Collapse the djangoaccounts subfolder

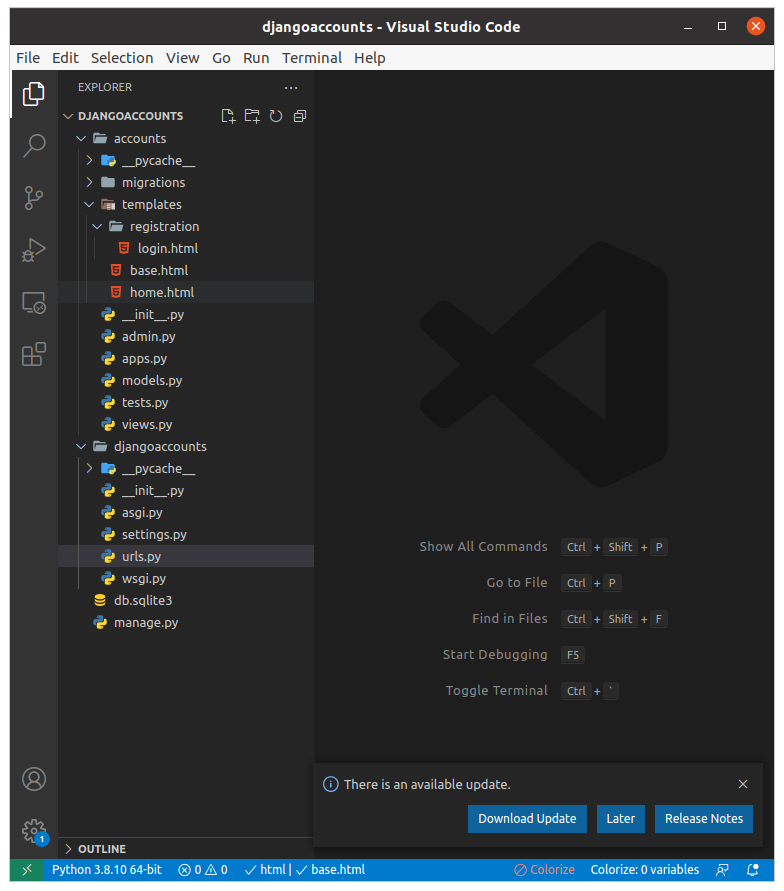coord(81,447)
